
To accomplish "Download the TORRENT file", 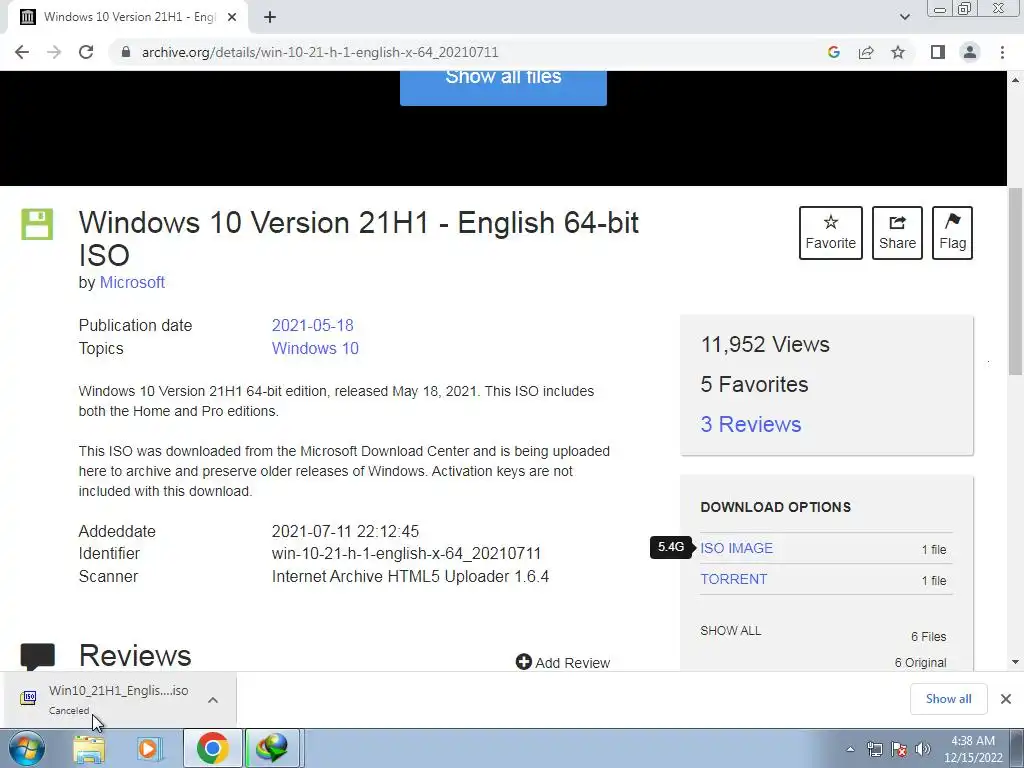I will pos(733,579).
